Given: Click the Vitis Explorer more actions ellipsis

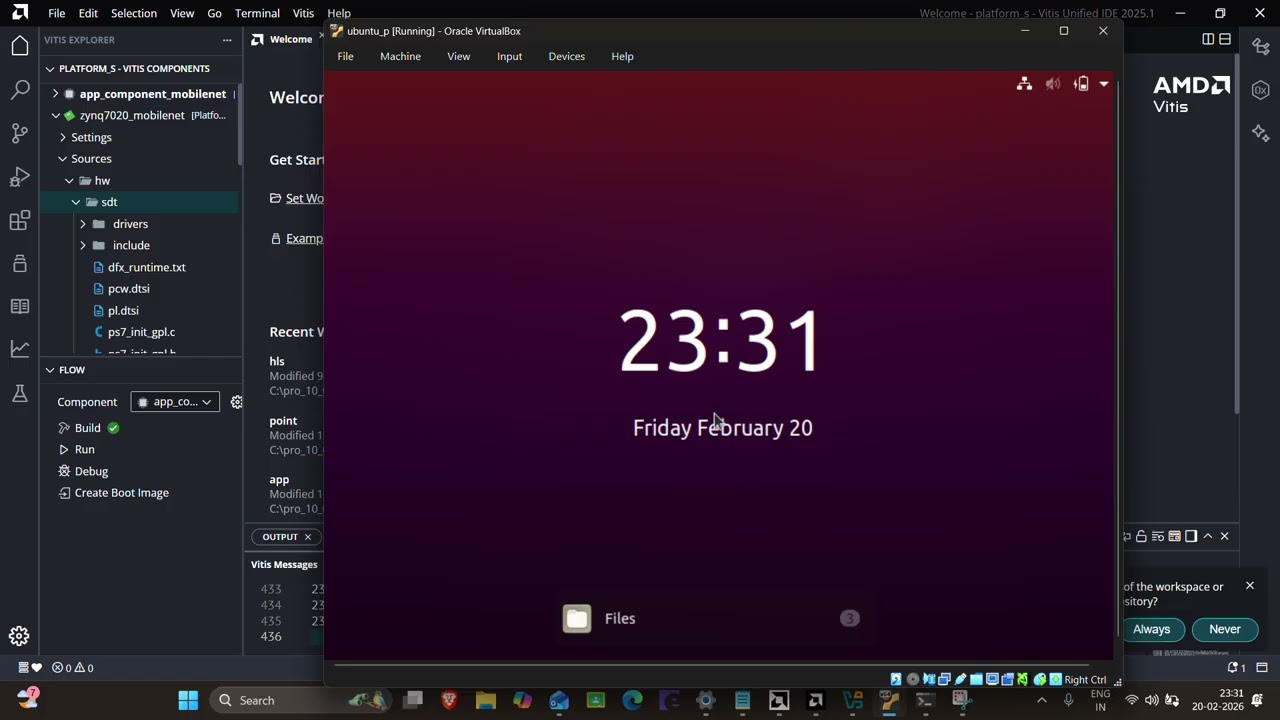Looking at the screenshot, I should (227, 40).
